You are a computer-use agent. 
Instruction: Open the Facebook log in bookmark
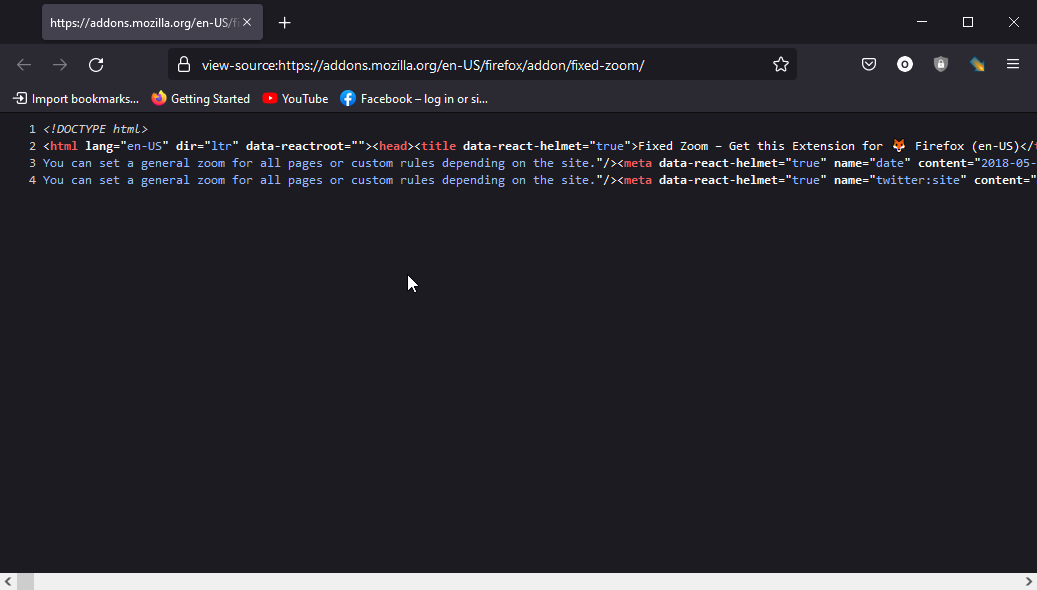[414, 99]
